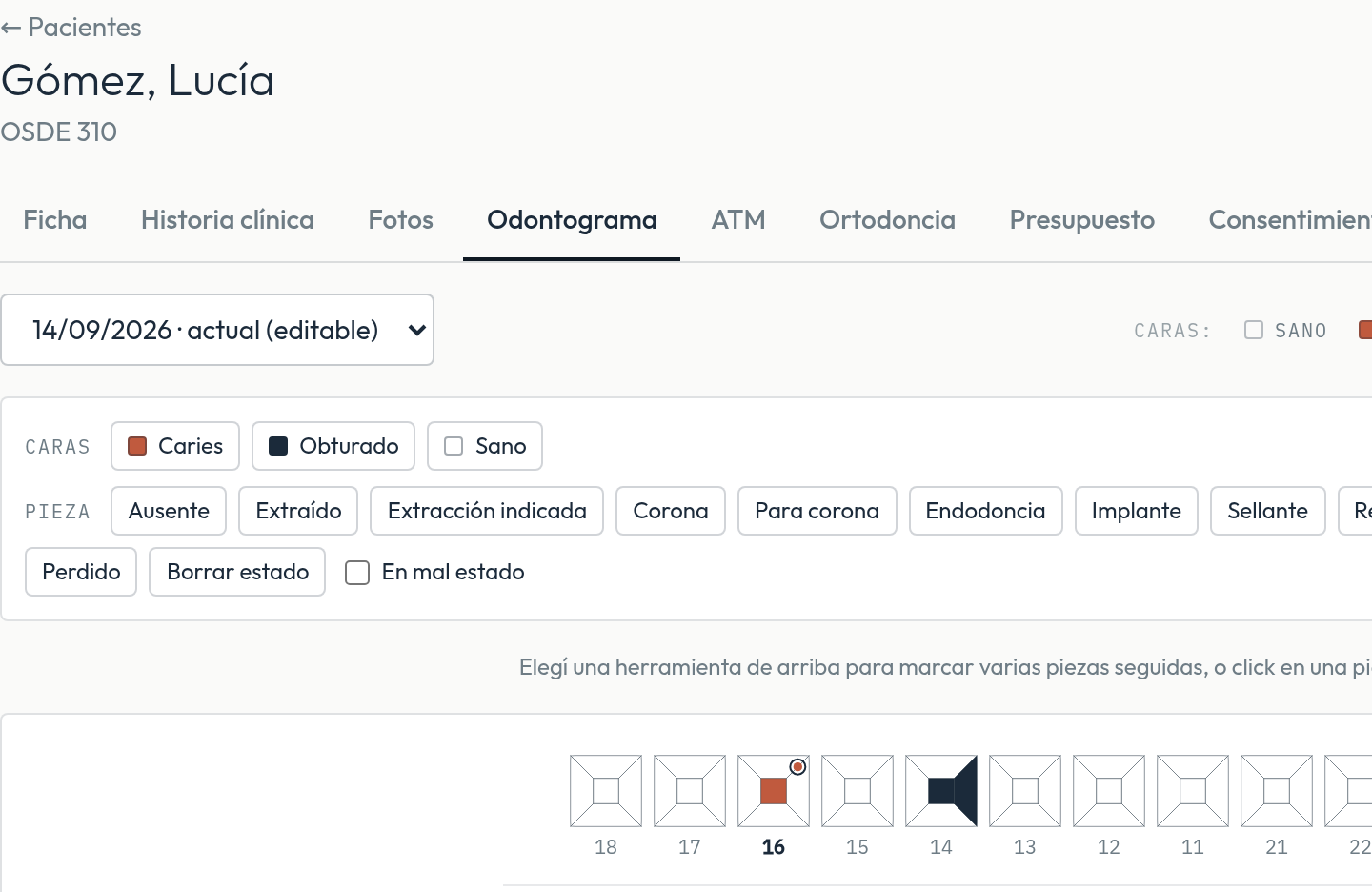Image resolution: width=1372 pixels, height=892 pixels.
Task: Select the Endodoncia tool
Action: [986, 511]
